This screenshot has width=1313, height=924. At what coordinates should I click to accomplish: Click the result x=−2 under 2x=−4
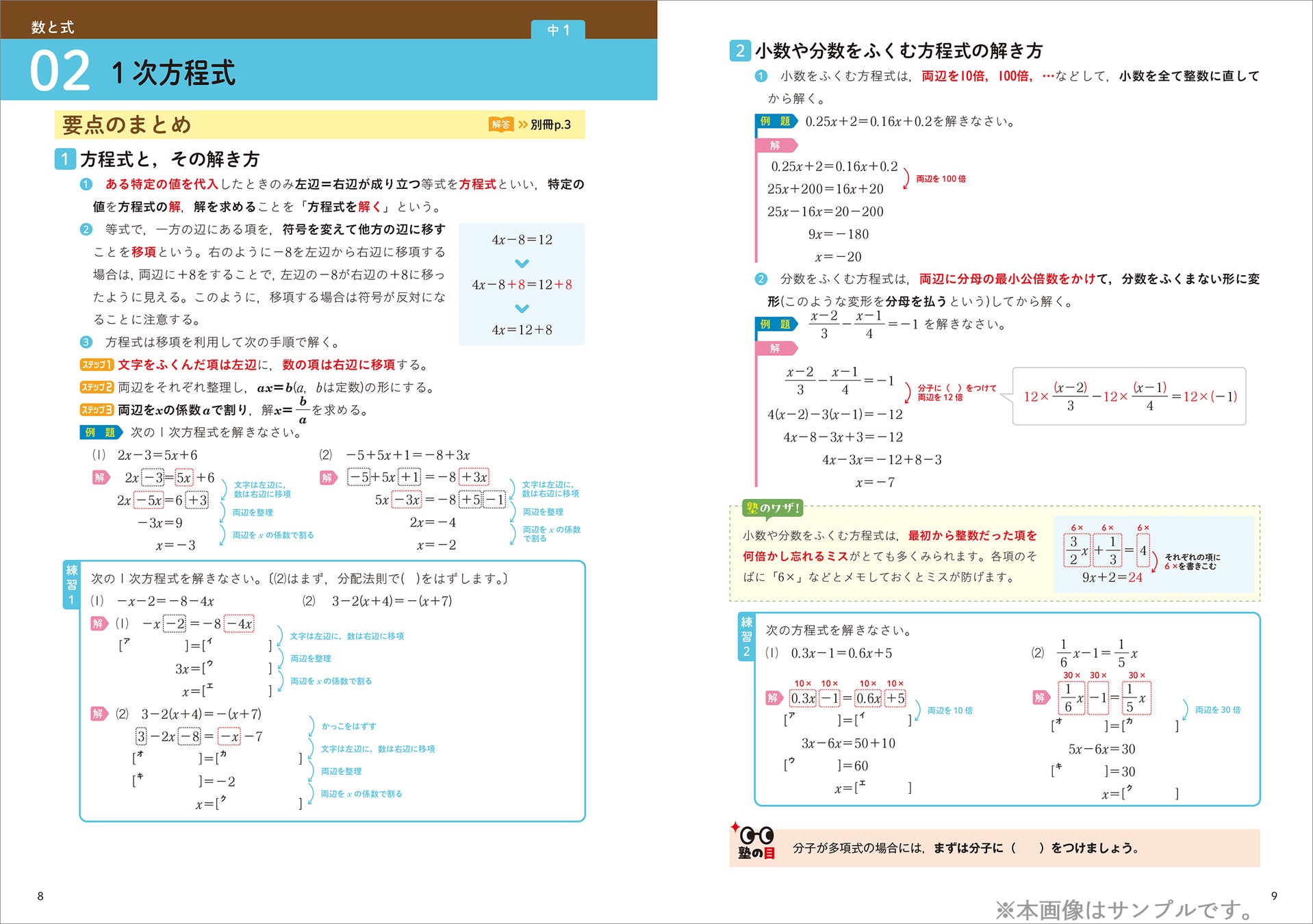[436, 546]
